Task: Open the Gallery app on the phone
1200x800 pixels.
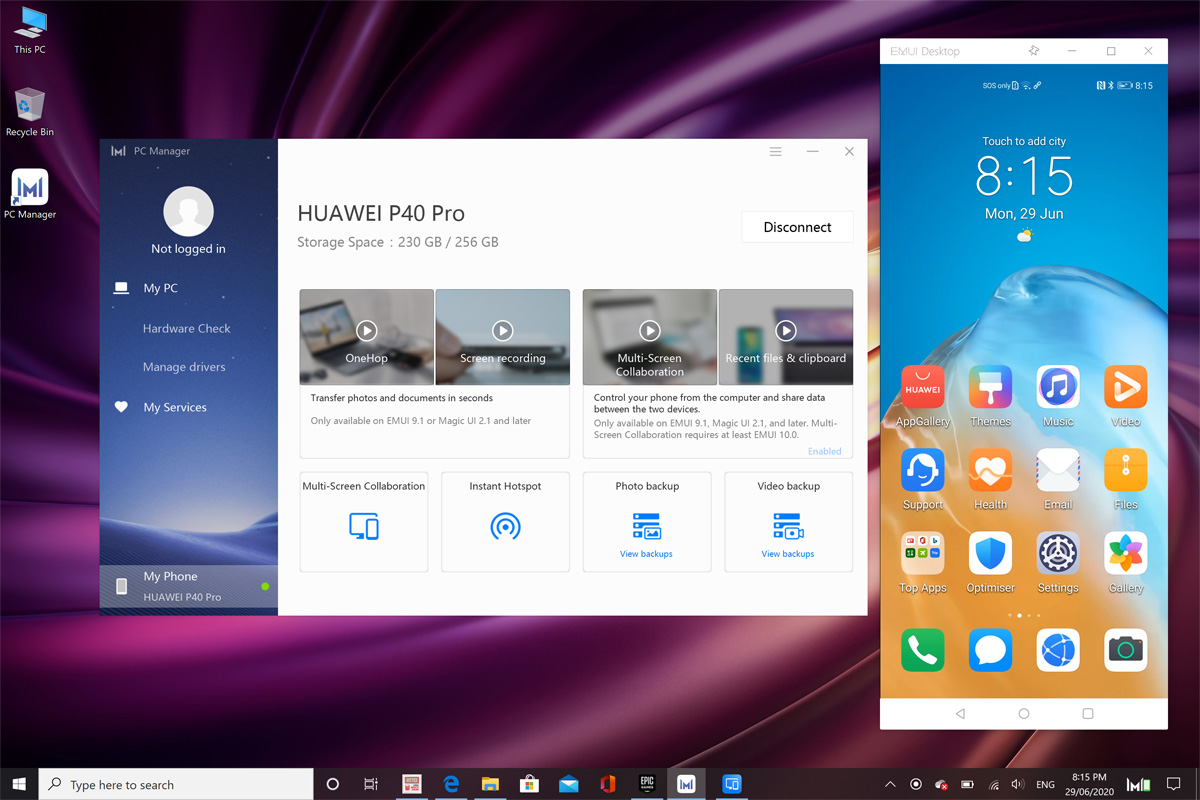Action: [1125, 553]
